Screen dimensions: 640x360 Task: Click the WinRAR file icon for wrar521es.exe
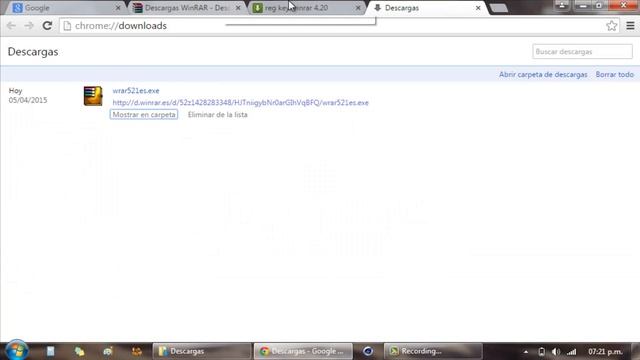[x=93, y=96]
